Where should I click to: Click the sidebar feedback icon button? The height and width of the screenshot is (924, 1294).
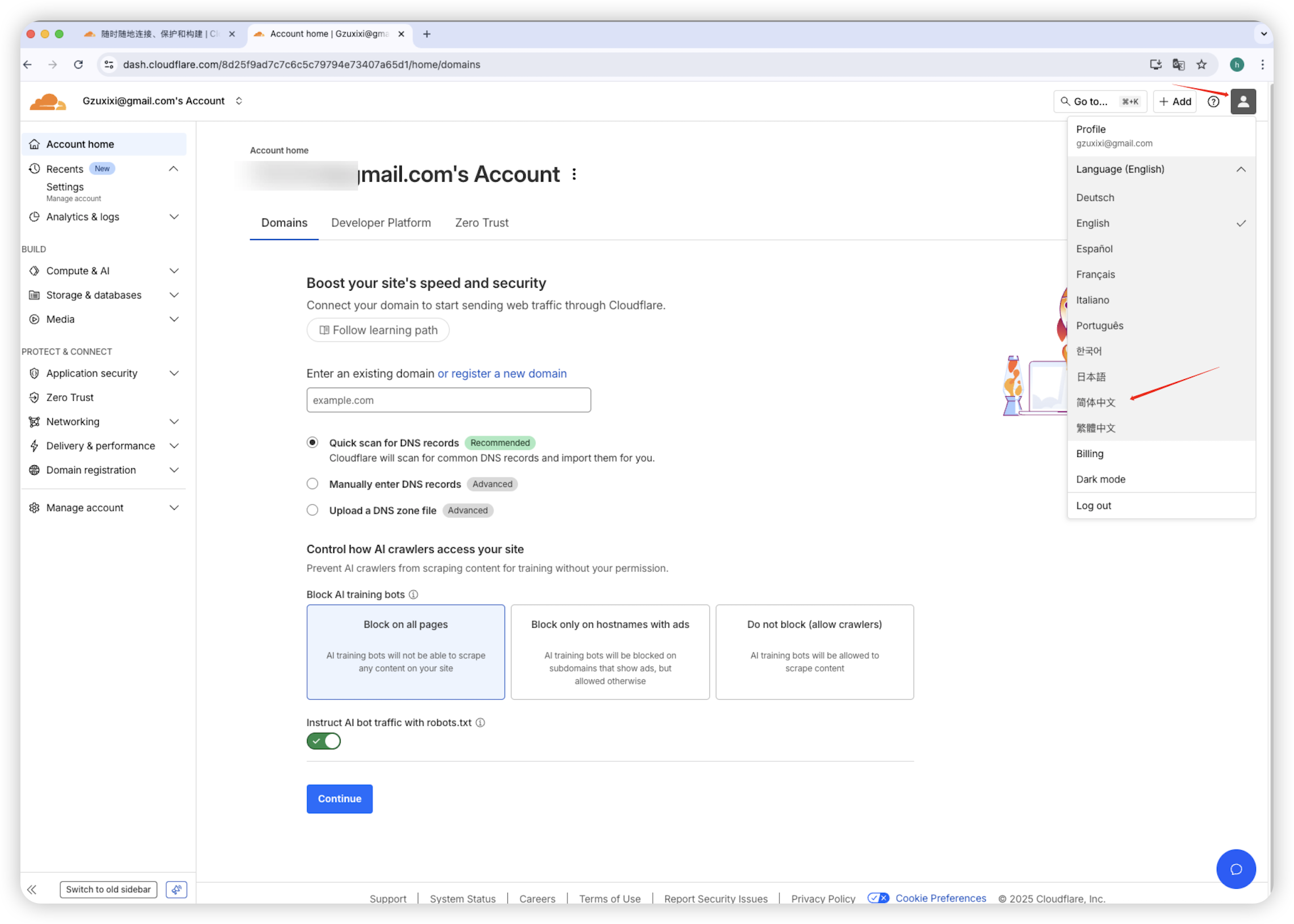177,889
